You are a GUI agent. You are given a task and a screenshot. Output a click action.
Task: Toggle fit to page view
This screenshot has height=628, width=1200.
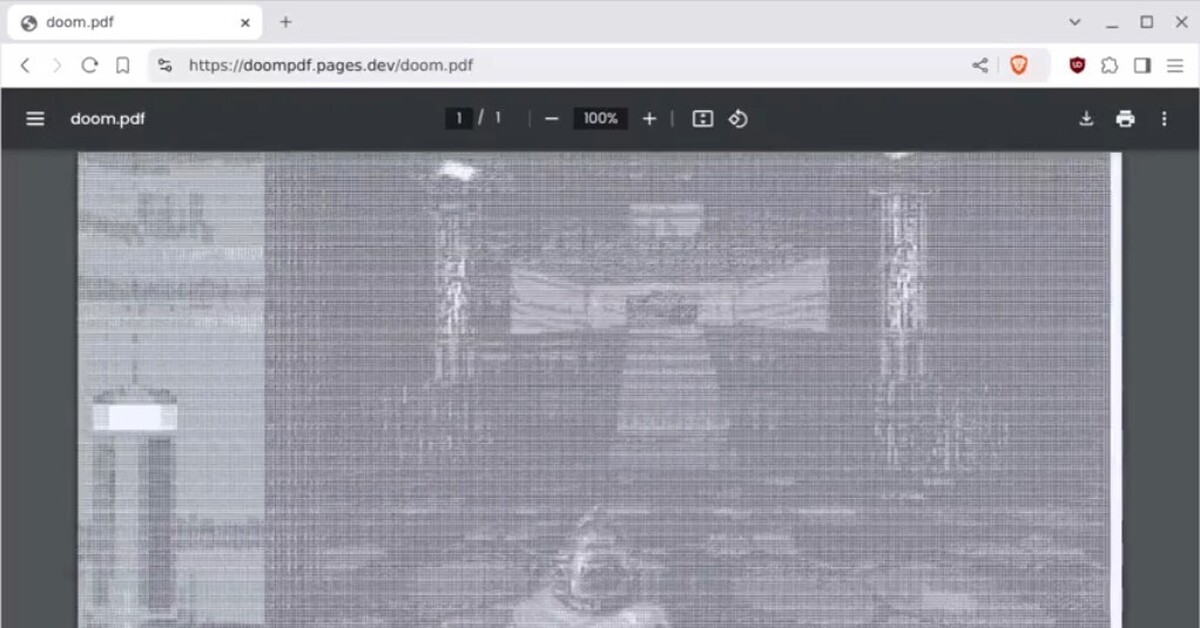click(703, 119)
